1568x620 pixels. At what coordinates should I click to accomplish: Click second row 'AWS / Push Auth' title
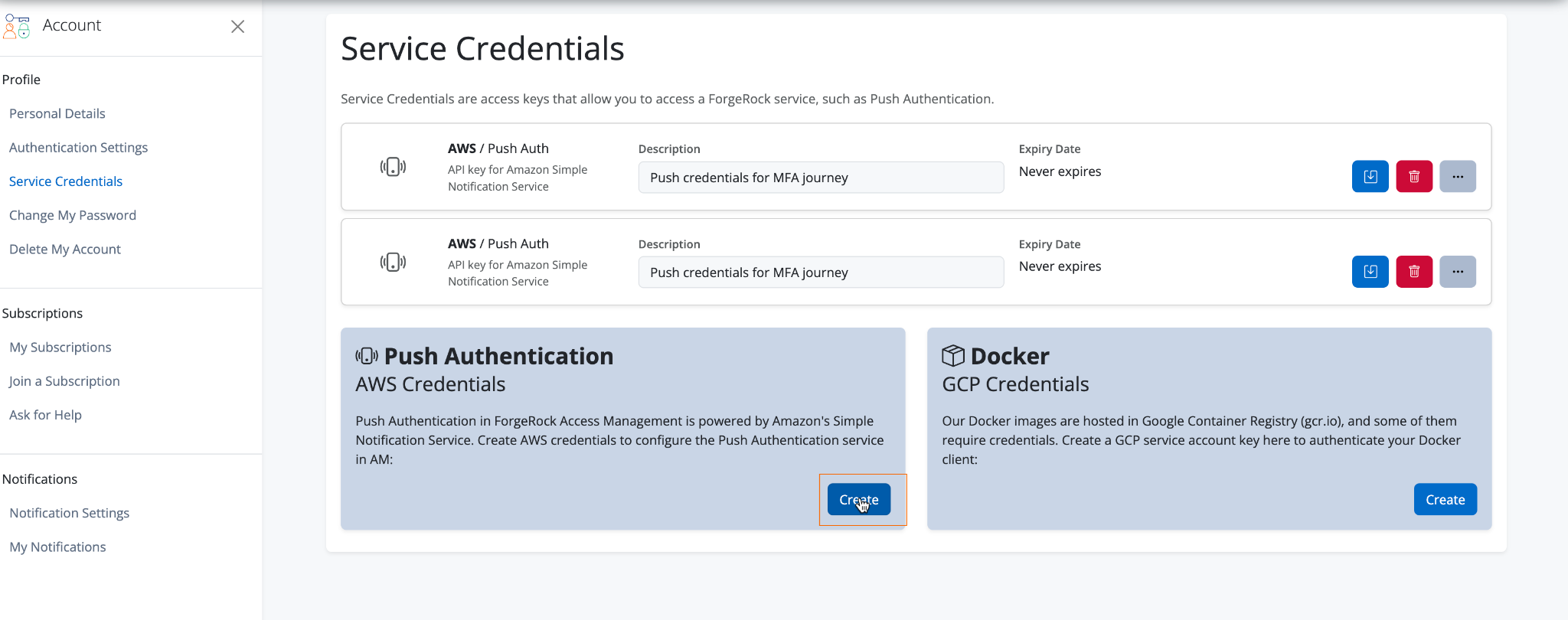(498, 243)
